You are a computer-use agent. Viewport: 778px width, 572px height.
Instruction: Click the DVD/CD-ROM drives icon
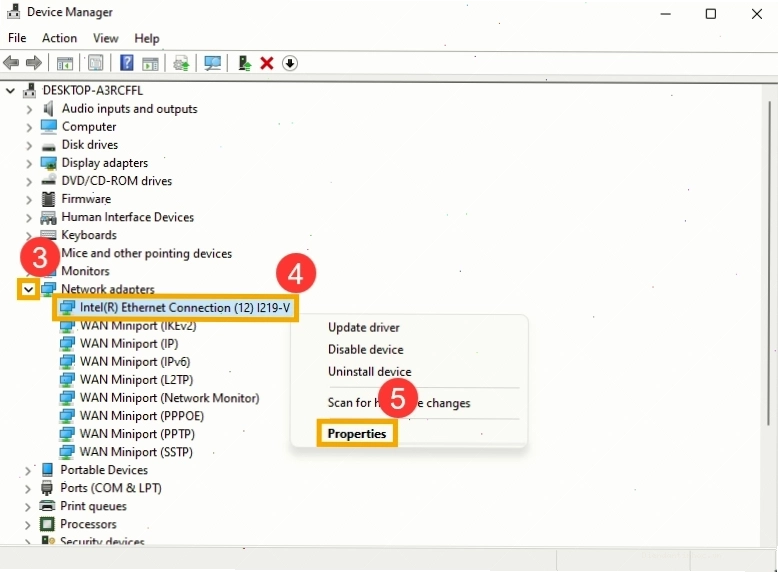pyautogui.click(x=49, y=181)
